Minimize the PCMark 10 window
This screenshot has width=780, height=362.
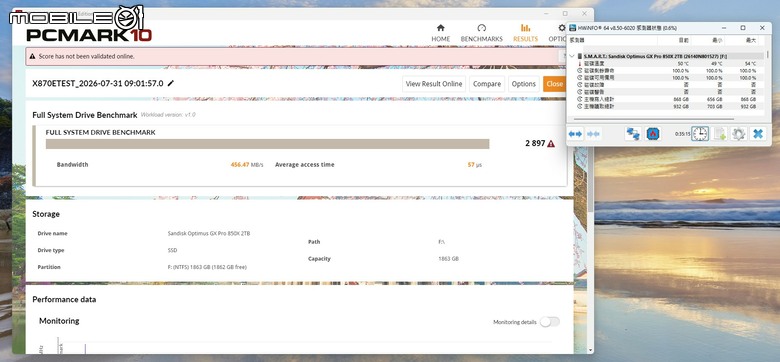coord(546,13)
